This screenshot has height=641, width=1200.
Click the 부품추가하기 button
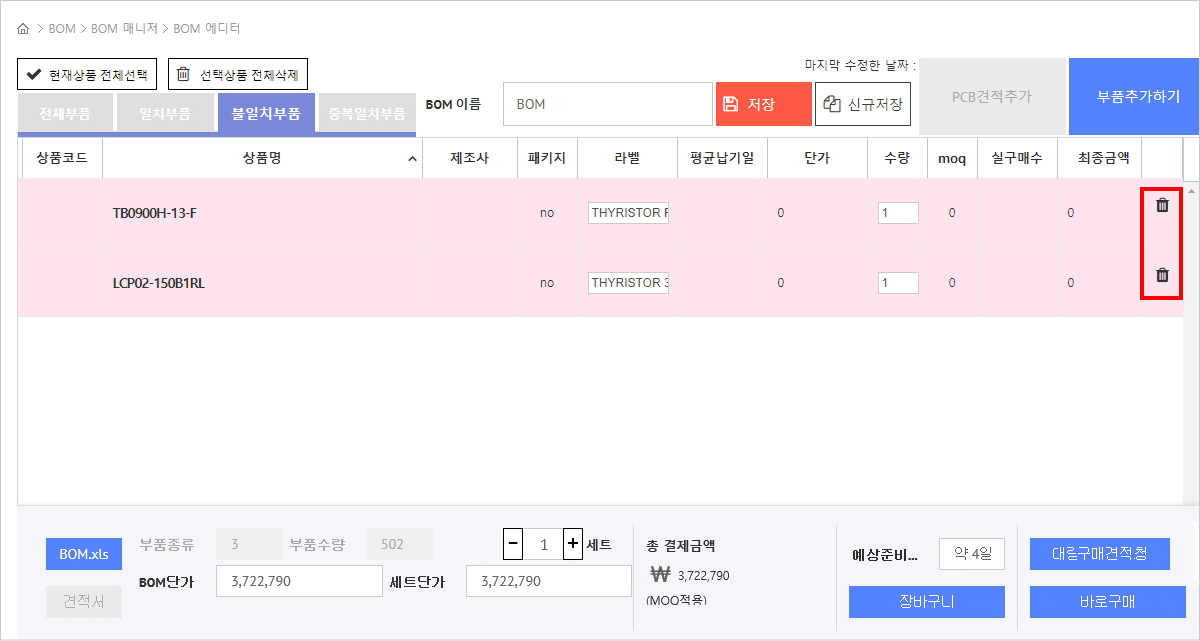pyautogui.click(x=1133, y=97)
